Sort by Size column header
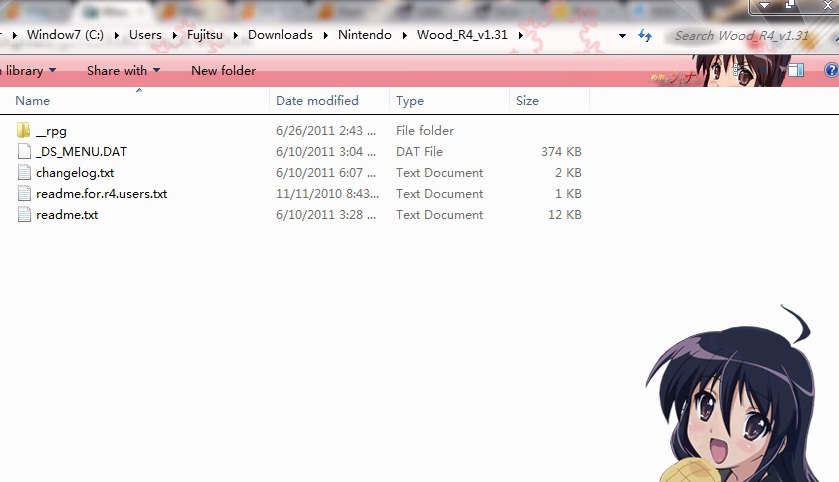839x482 pixels. [549, 101]
